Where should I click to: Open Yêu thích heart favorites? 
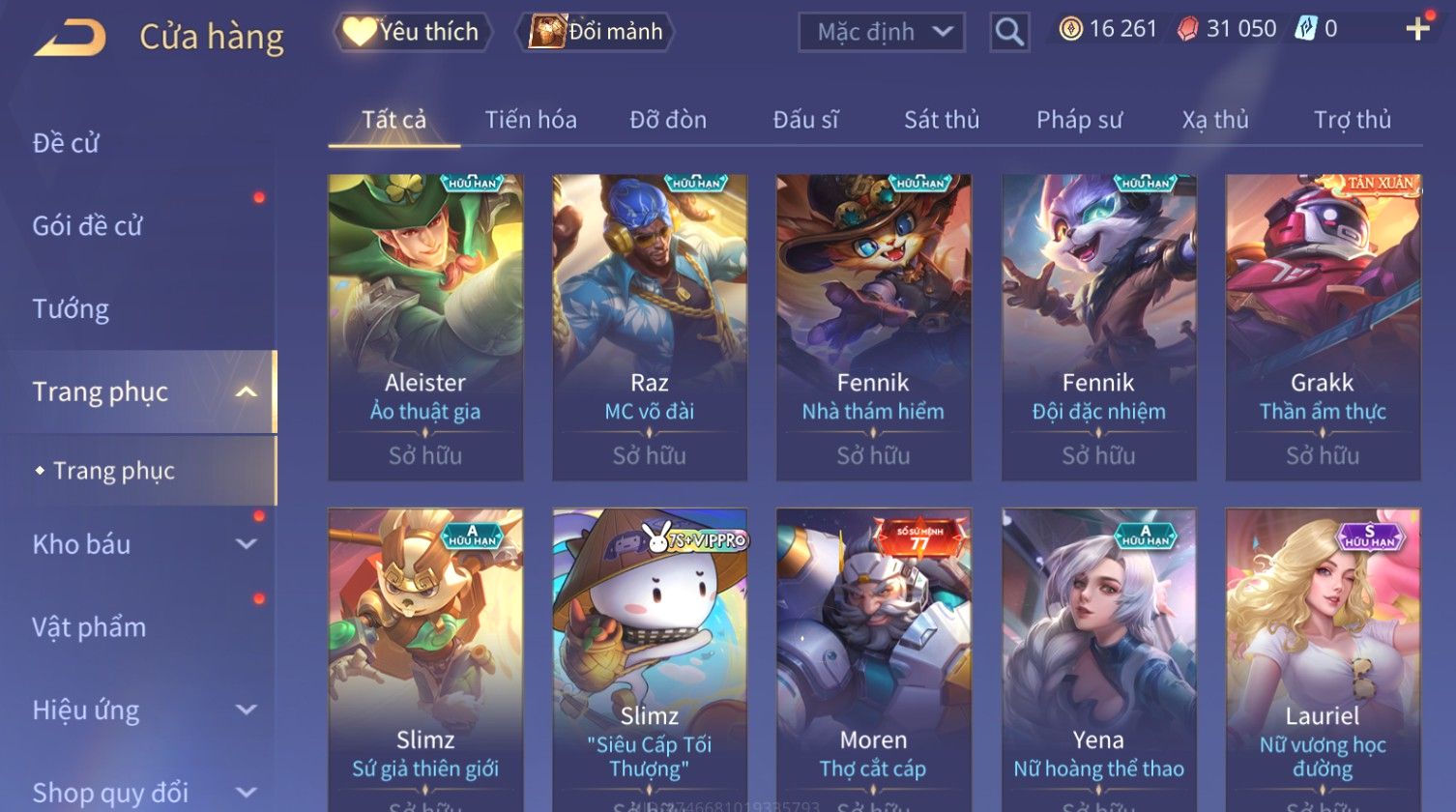(412, 32)
